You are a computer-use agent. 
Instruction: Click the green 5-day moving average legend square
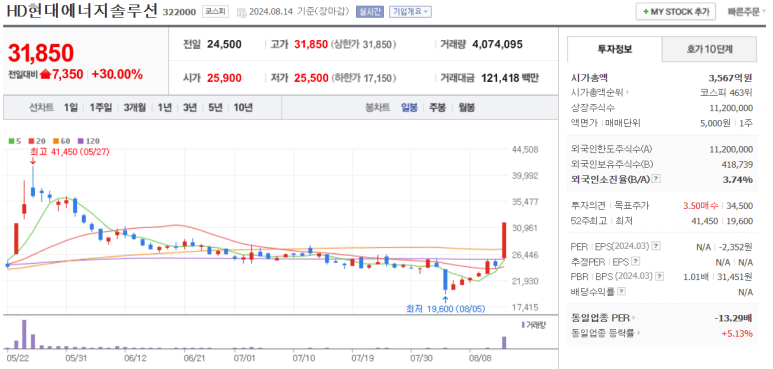coord(11,140)
